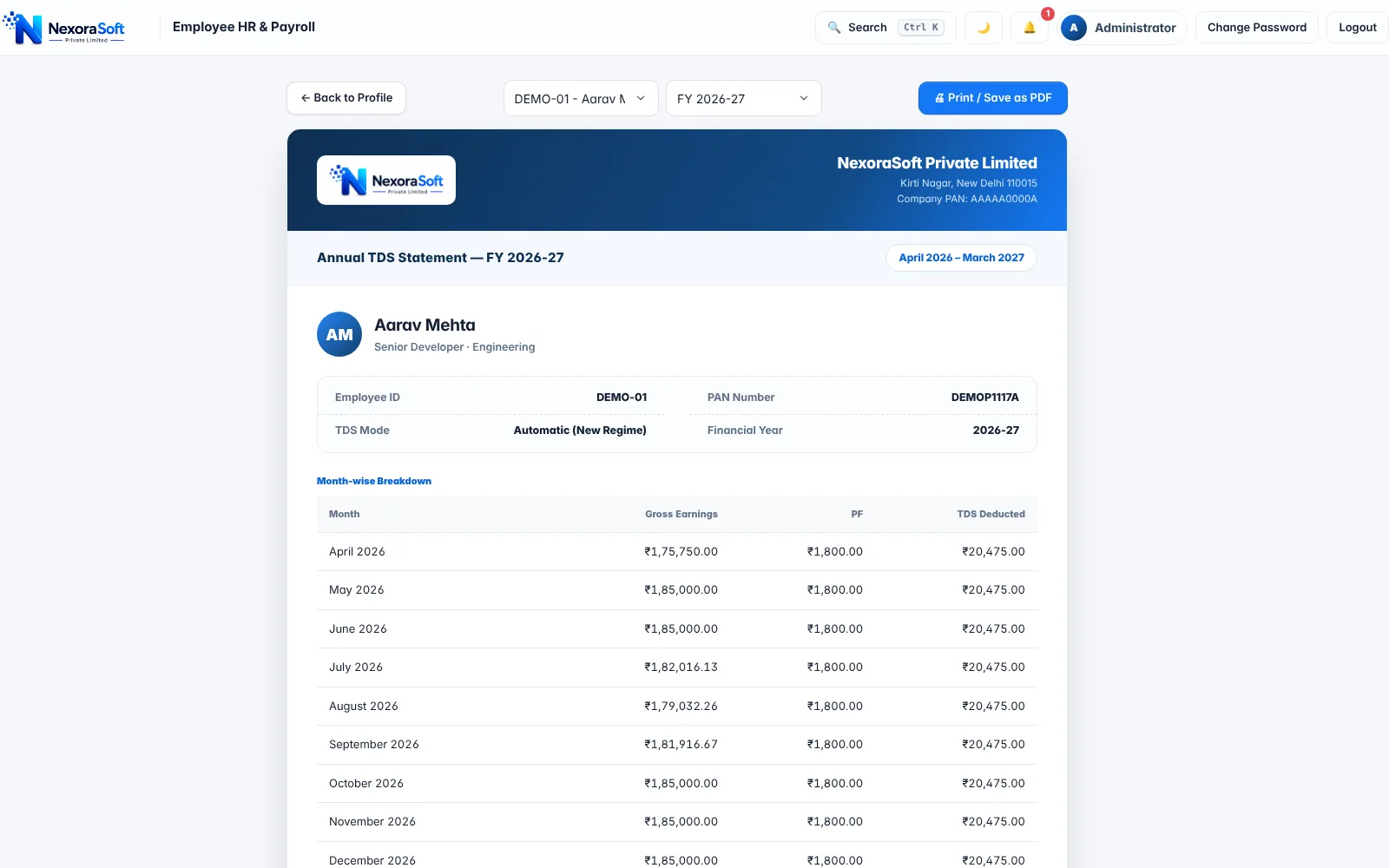Click Company PAN: AAAAA0000A text
1389x868 pixels.
[x=967, y=199]
